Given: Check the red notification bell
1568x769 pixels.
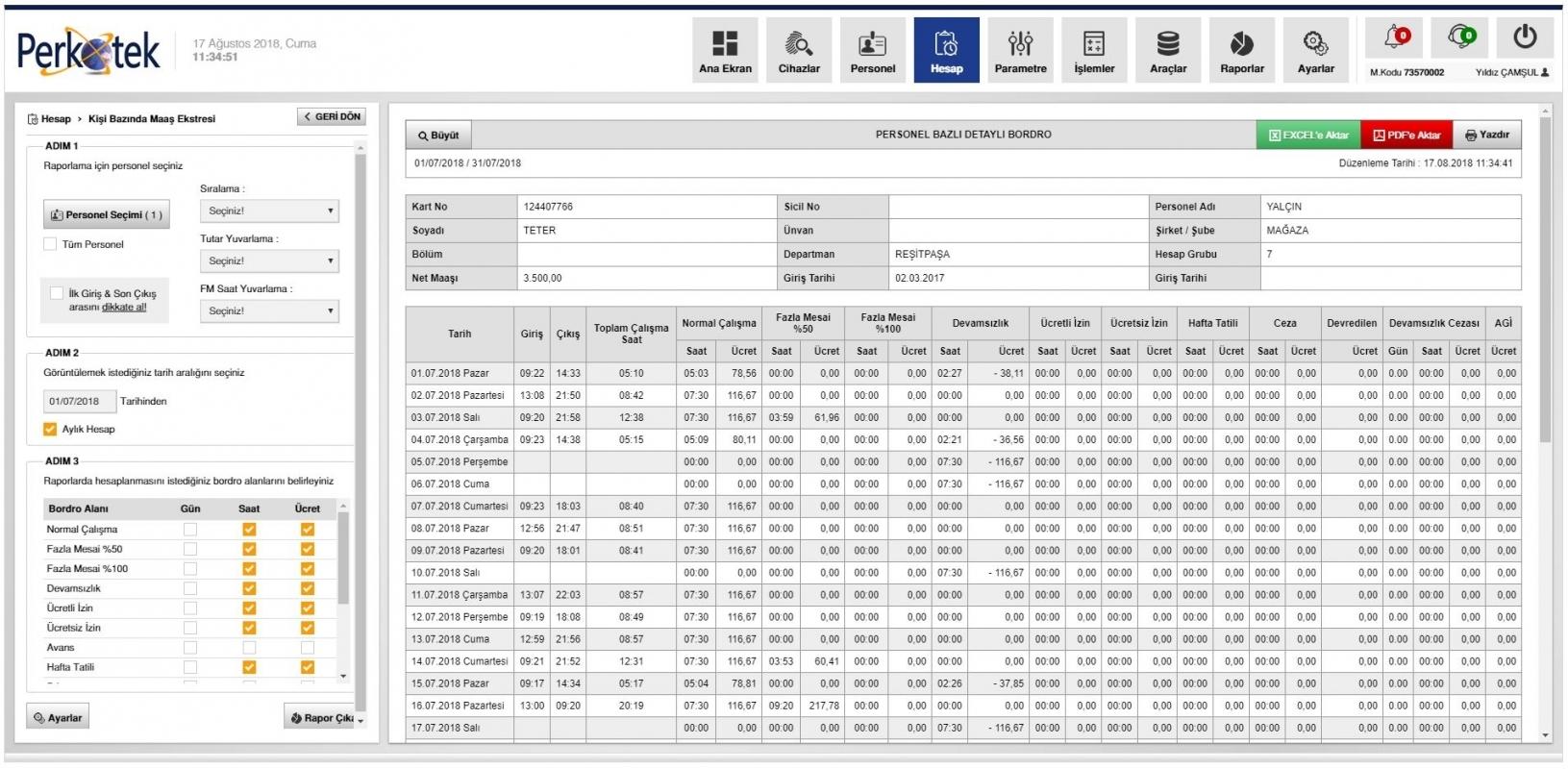Looking at the screenshot, I should pos(1396,38).
